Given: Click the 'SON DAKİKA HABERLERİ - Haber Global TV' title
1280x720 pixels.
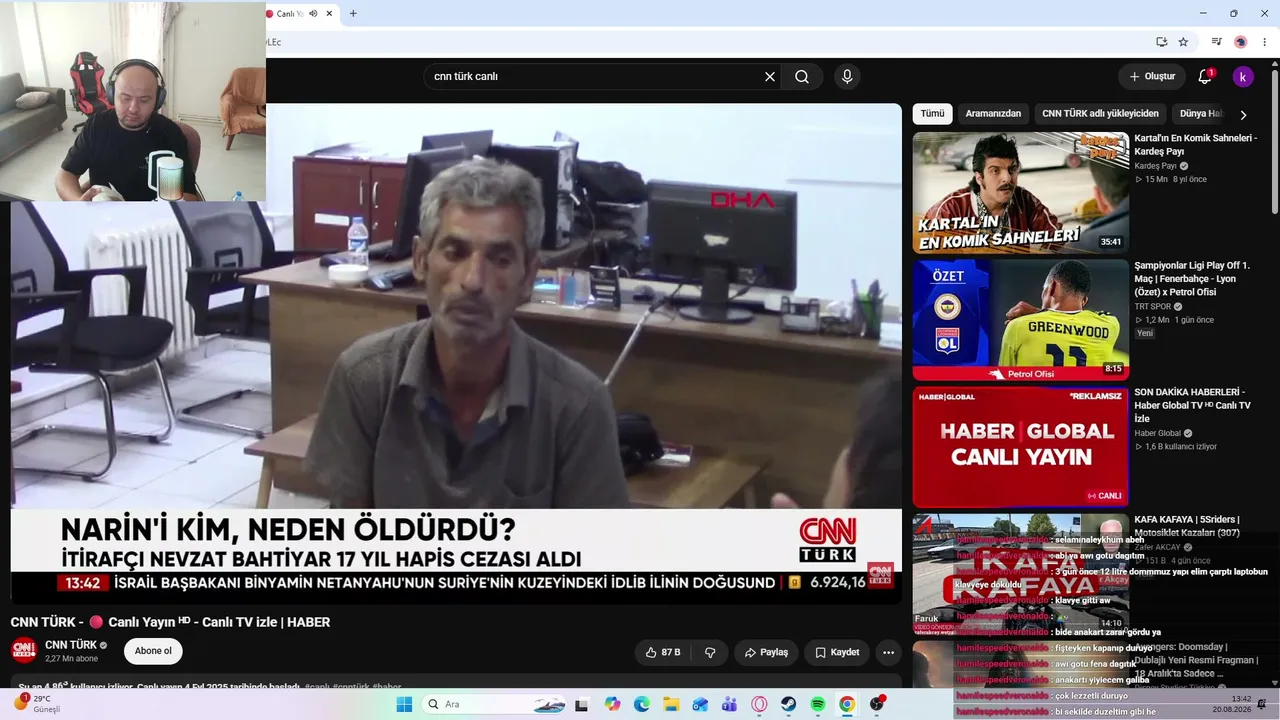Looking at the screenshot, I should pyautogui.click(x=1192, y=405).
